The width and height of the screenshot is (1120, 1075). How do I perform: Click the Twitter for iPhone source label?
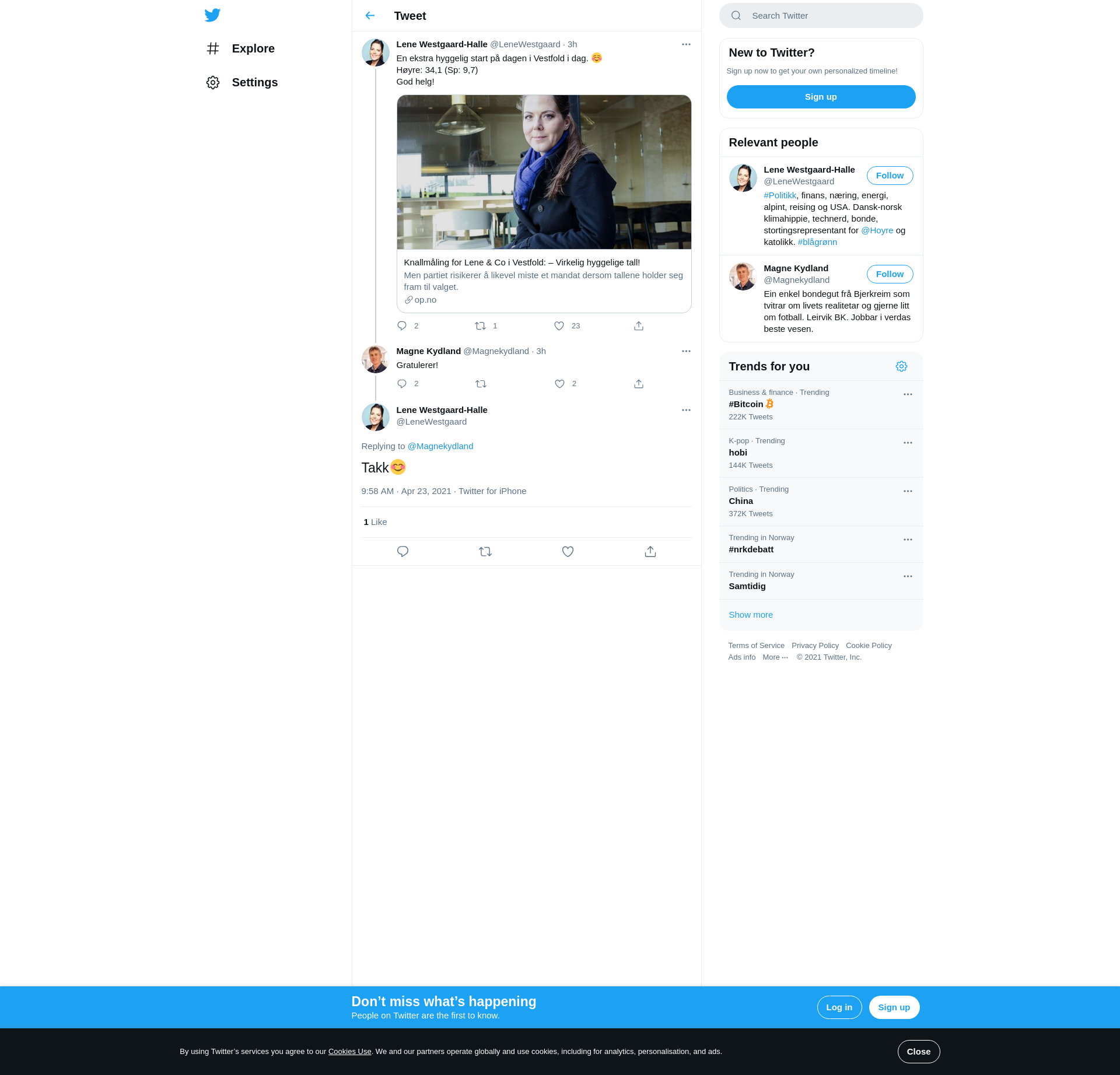492,491
